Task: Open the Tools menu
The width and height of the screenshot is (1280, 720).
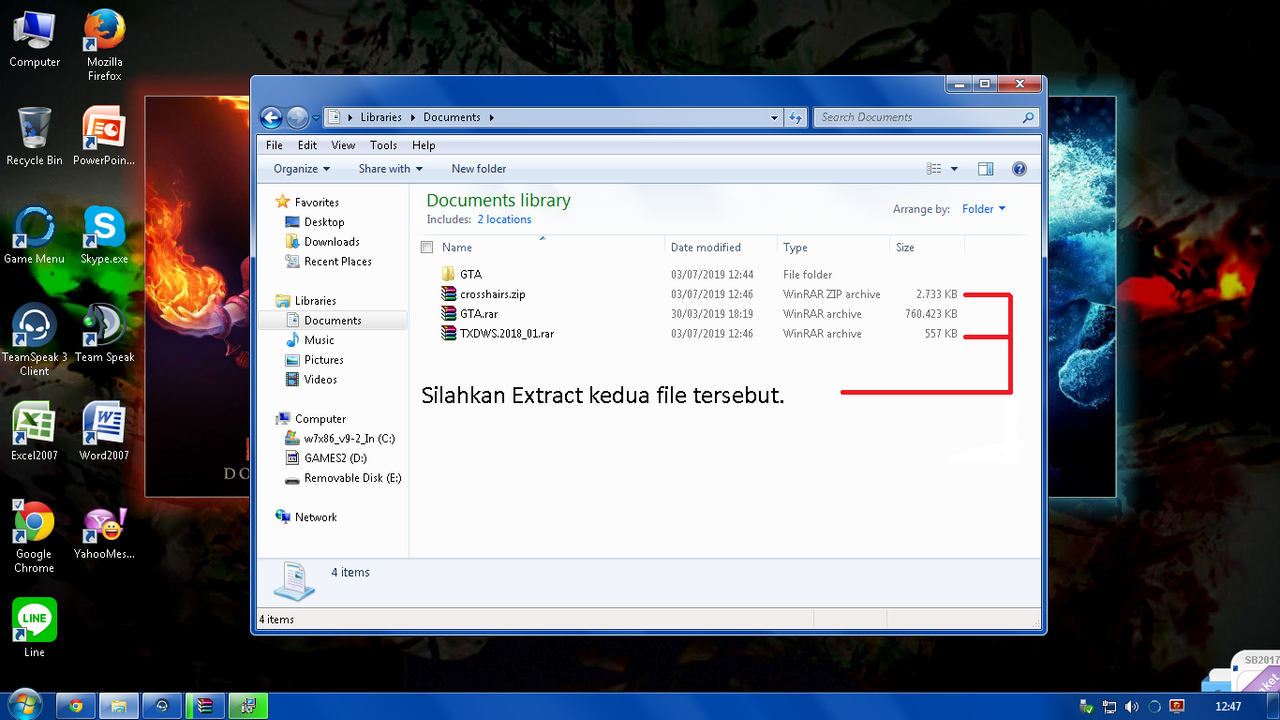Action: [x=383, y=145]
